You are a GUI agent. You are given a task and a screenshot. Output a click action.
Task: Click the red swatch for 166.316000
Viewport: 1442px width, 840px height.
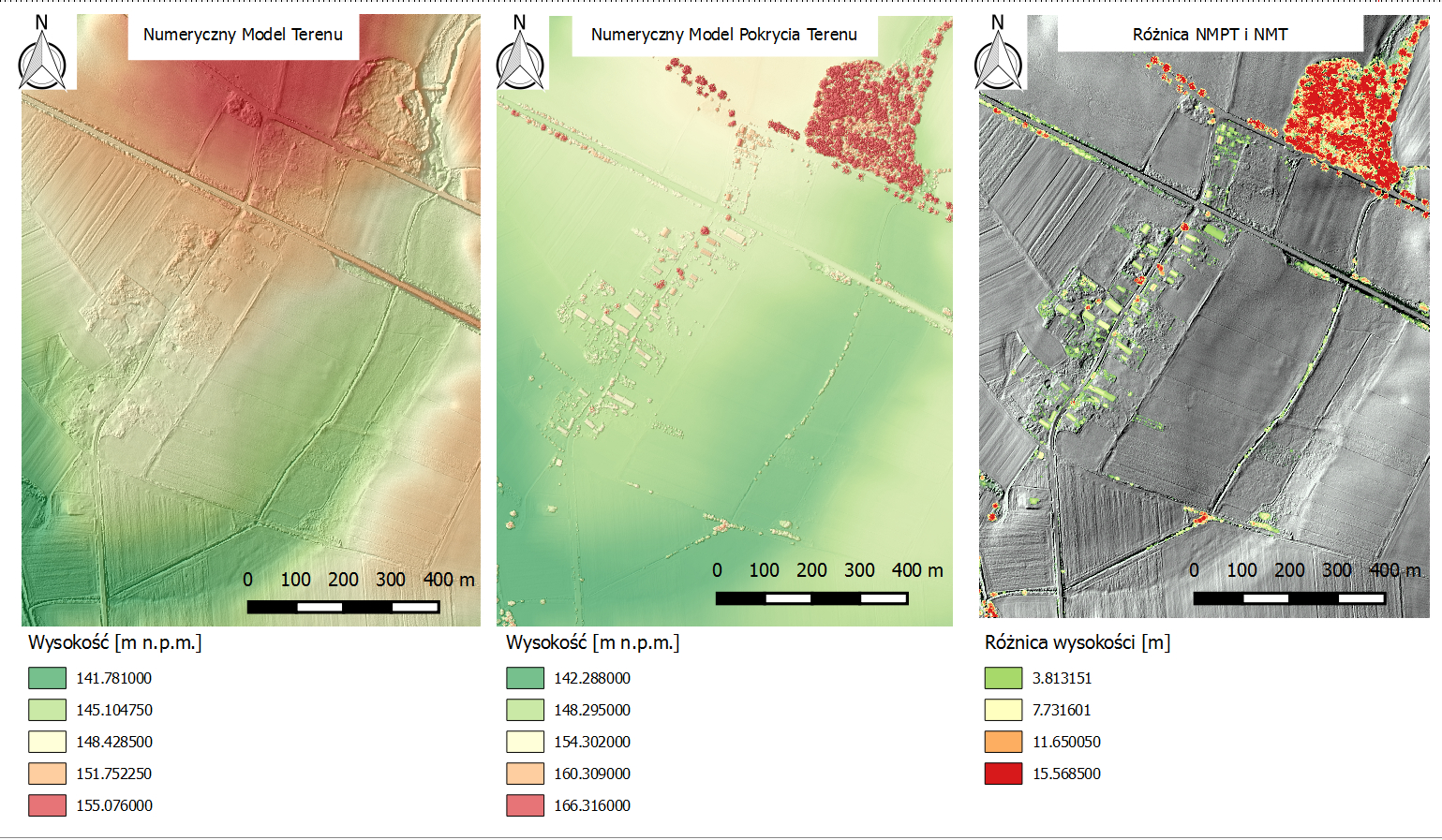[x=525, y=805]
